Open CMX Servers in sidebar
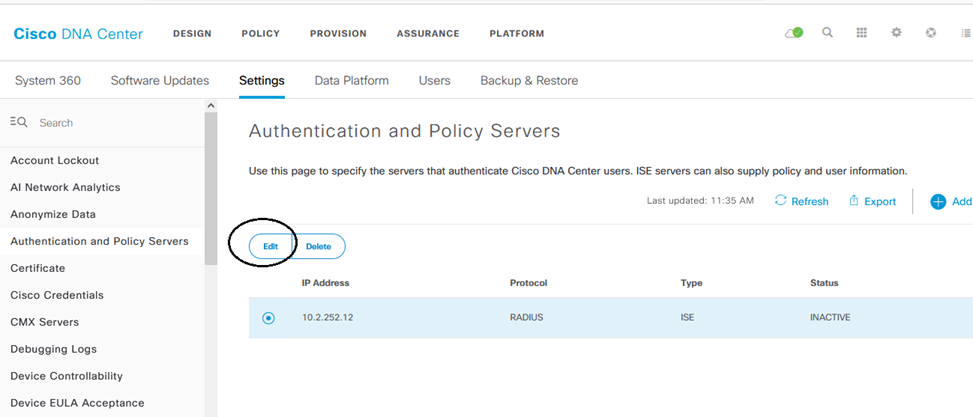The width and height of the screenshot is (973, 417). click(x=45, y=322)
